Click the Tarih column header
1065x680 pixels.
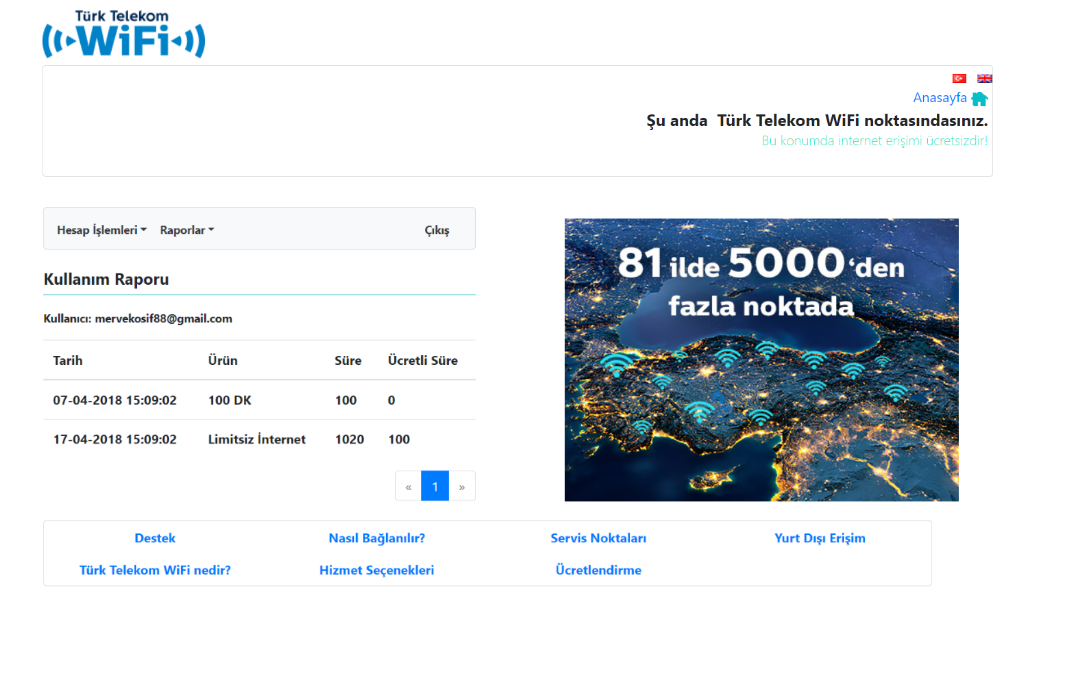click(68, 361)
